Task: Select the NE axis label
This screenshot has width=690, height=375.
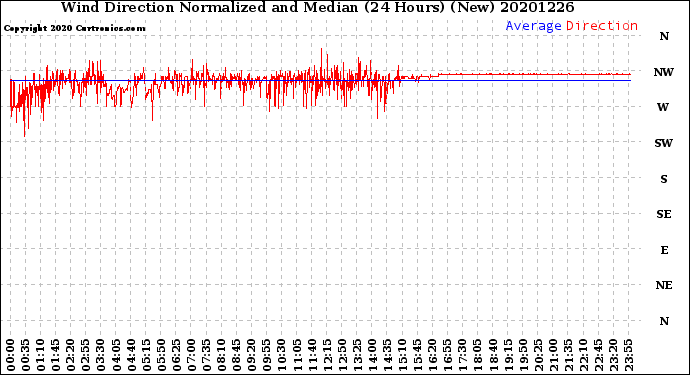Action: (664, 286)
